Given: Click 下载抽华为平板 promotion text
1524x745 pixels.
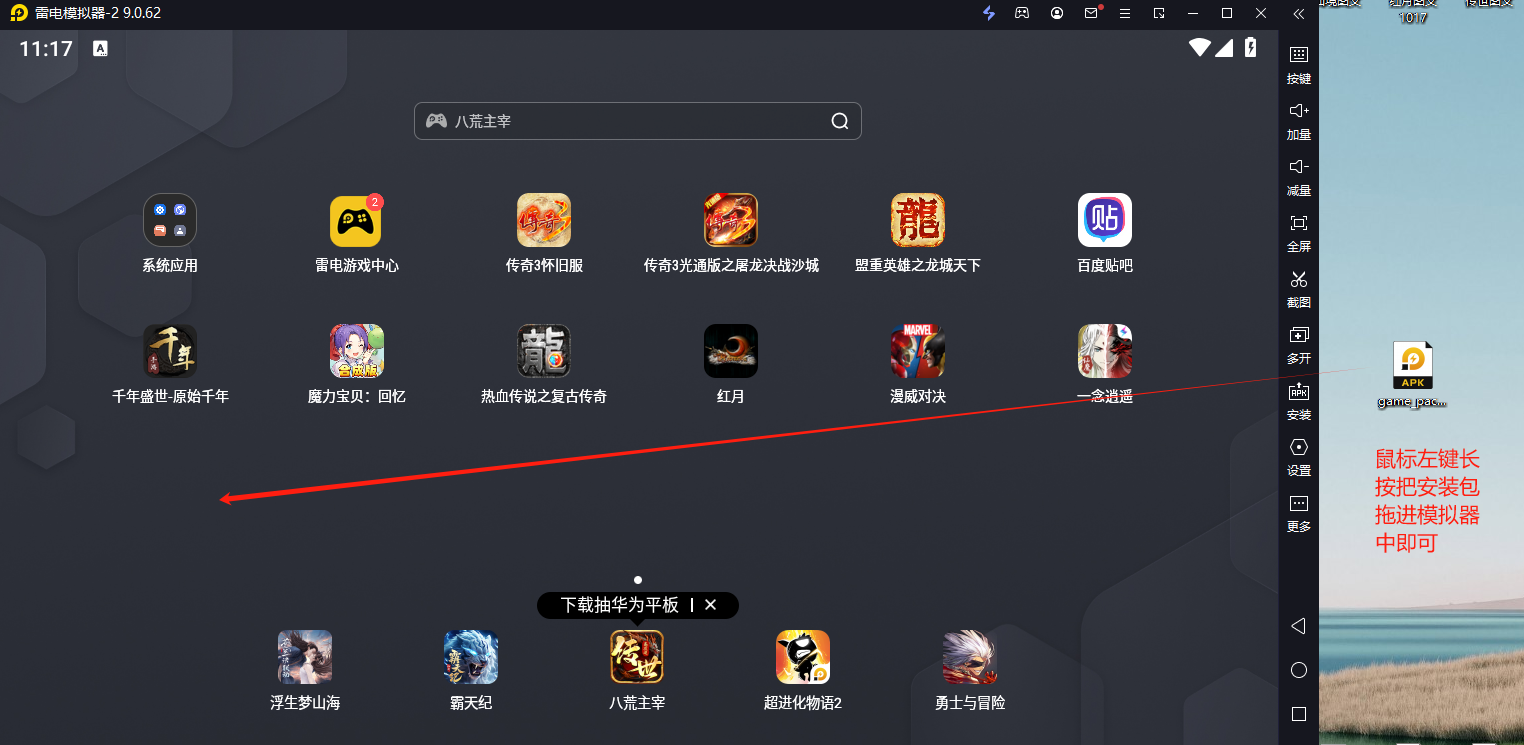Looking at the screenshot, I should 619,605.
